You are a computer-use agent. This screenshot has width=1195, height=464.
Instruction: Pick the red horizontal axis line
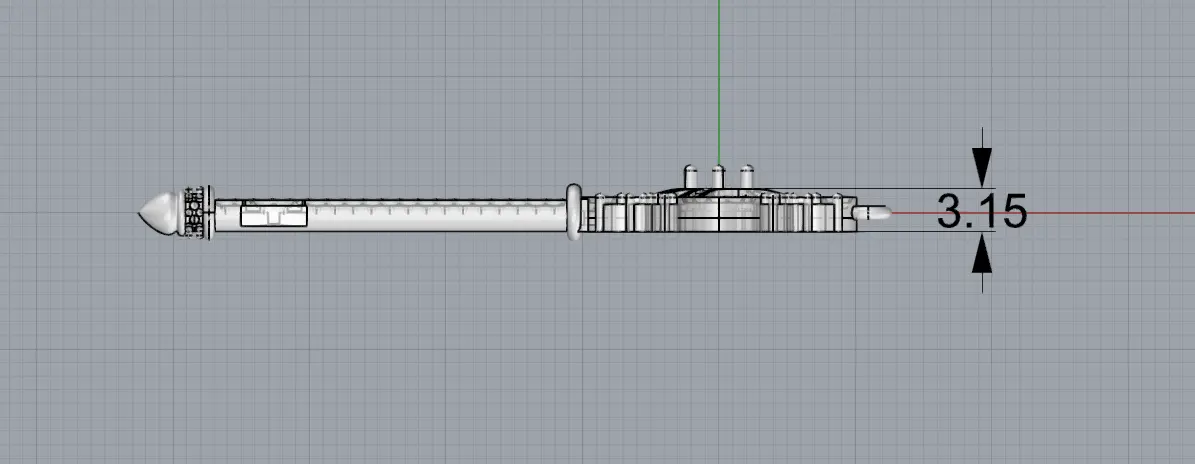1100,213
